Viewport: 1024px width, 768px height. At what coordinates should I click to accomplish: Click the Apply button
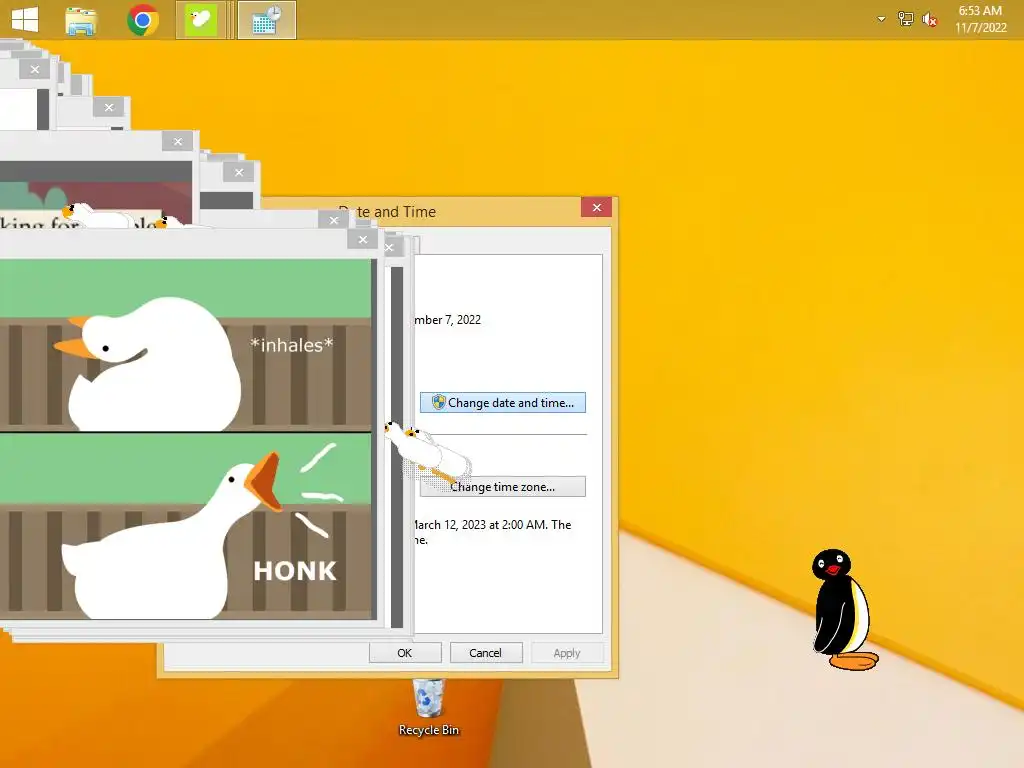tap(567, 653)
